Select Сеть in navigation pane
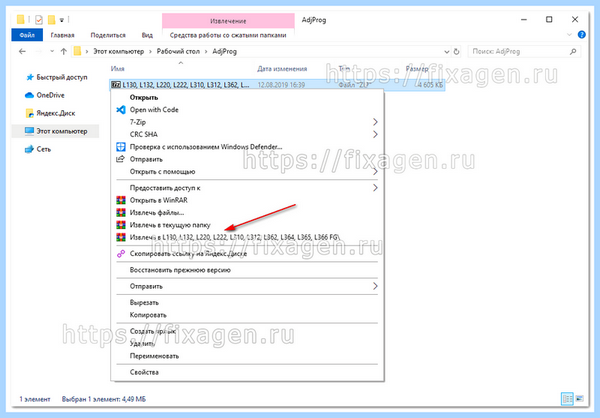 coord(44,149)
